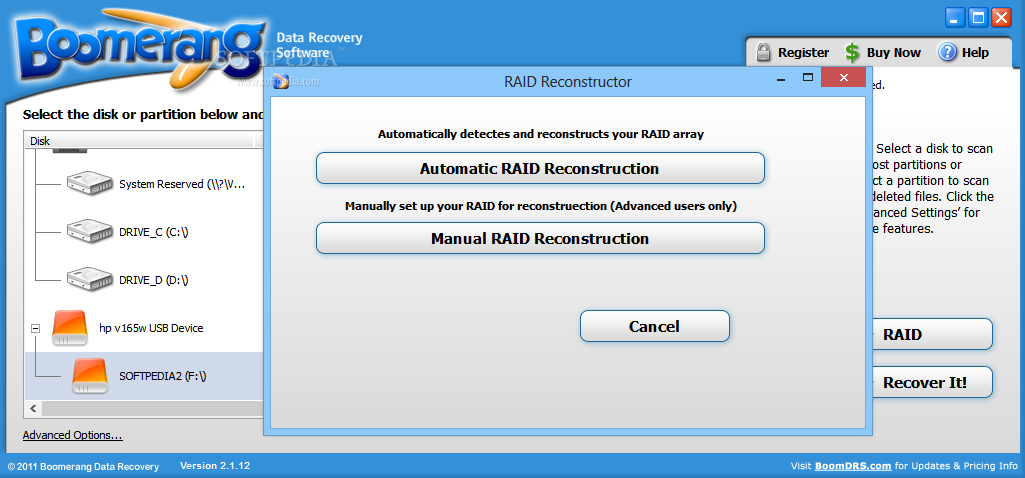Close the RAID Reconstructor dialog
The width and height of the screenshot is (1025, 478).
tap(843, 78)
